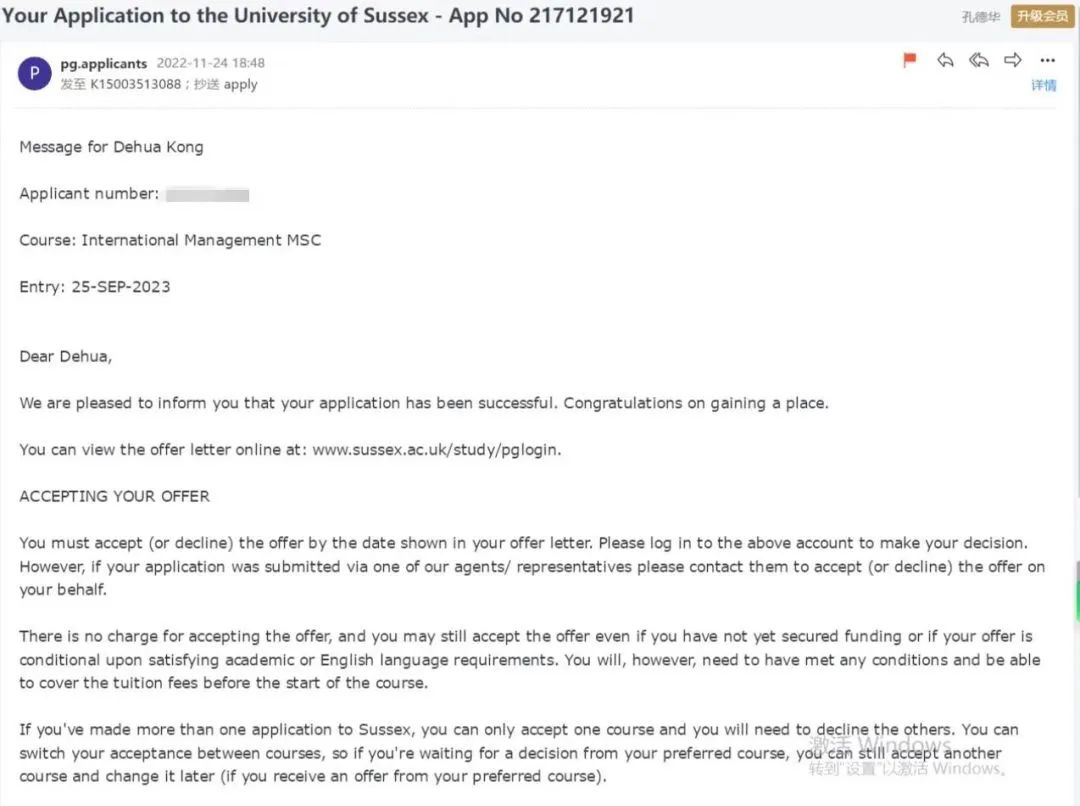Image resolution: width=1080 pixels, height=806 pixels.
Task: Click the email subject title text
Action: pos(318,16)
